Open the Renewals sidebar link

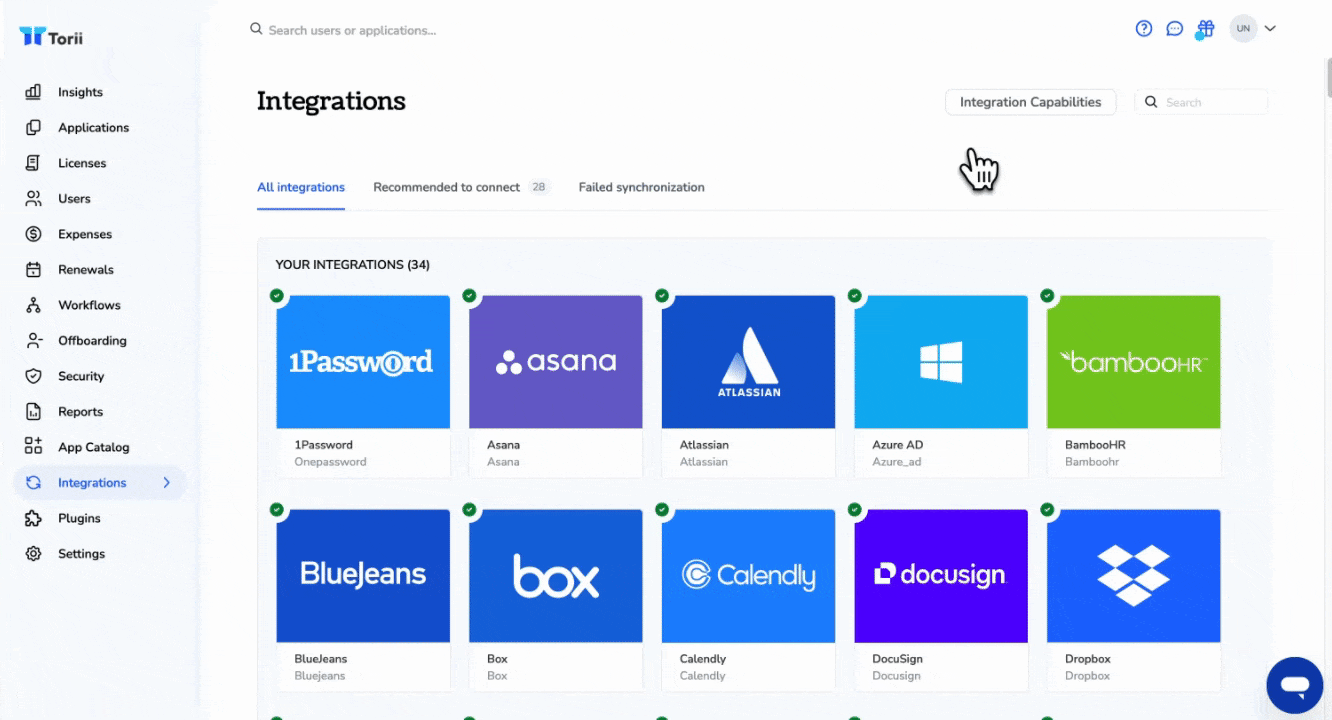tap(86, 269)
